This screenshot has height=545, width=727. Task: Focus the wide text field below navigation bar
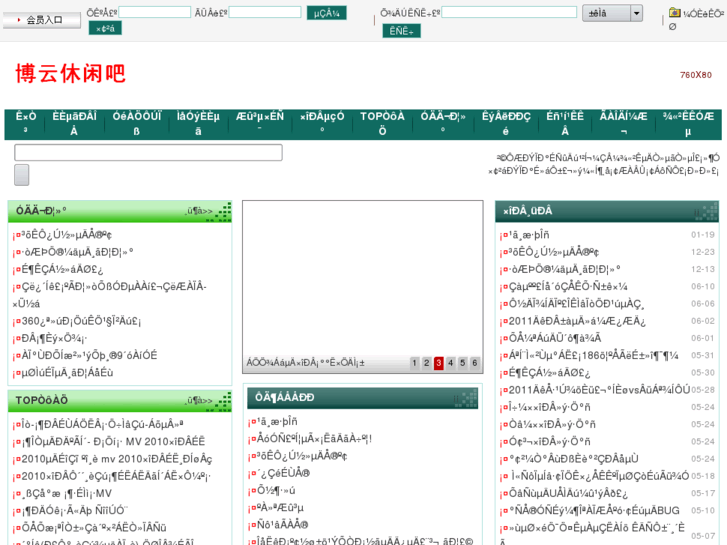(x=148, y=153)
